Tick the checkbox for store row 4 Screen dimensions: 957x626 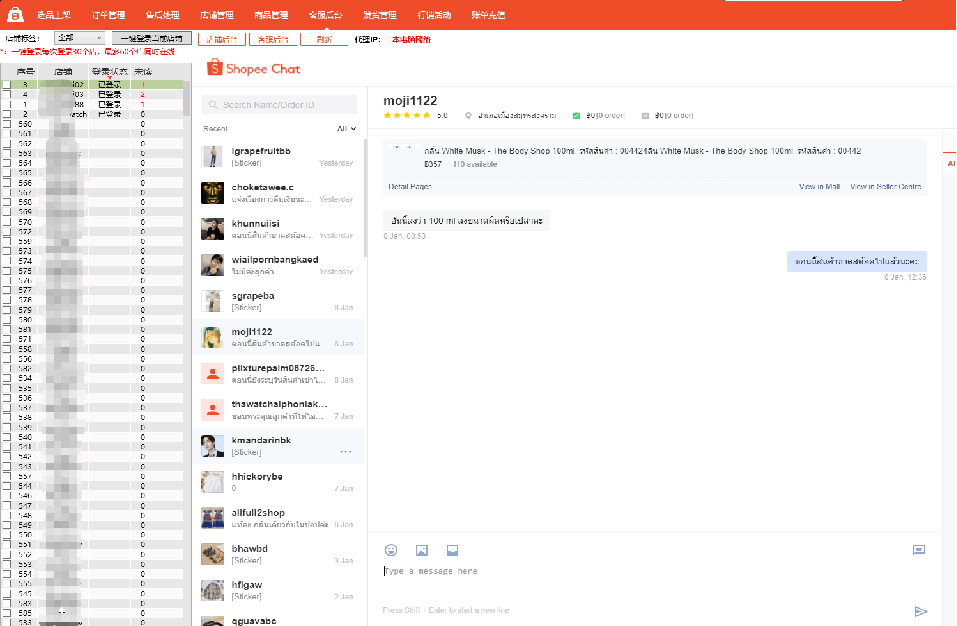(x=7, y=95)
